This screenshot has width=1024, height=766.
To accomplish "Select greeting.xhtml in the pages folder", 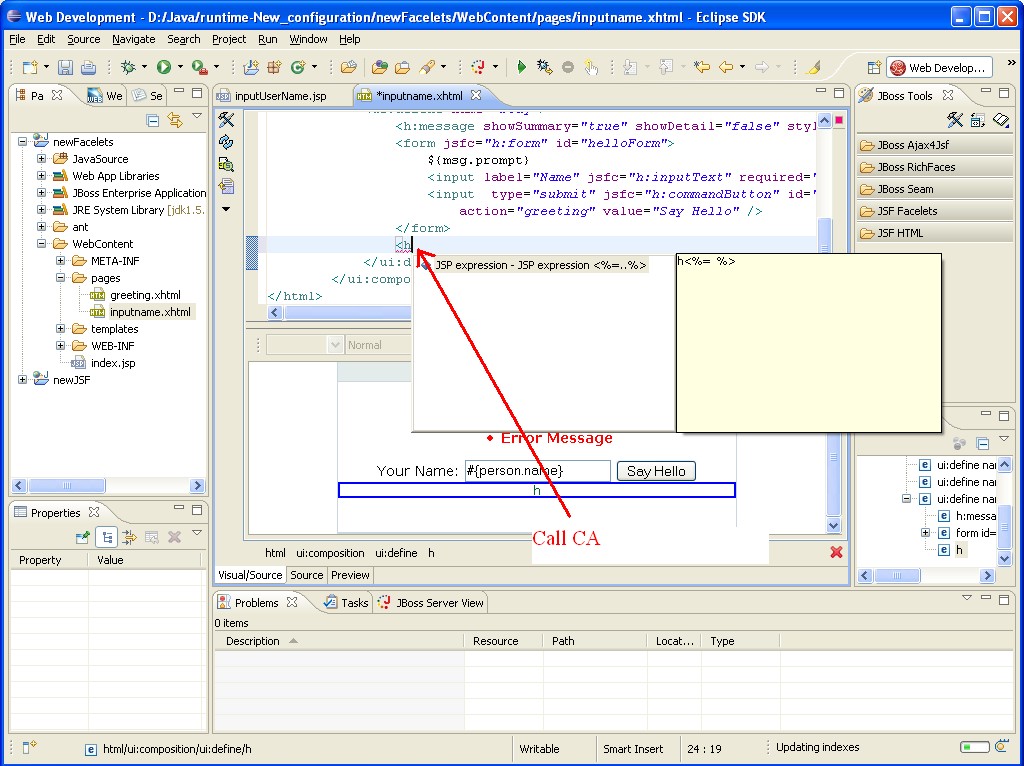I will point(145,295).
